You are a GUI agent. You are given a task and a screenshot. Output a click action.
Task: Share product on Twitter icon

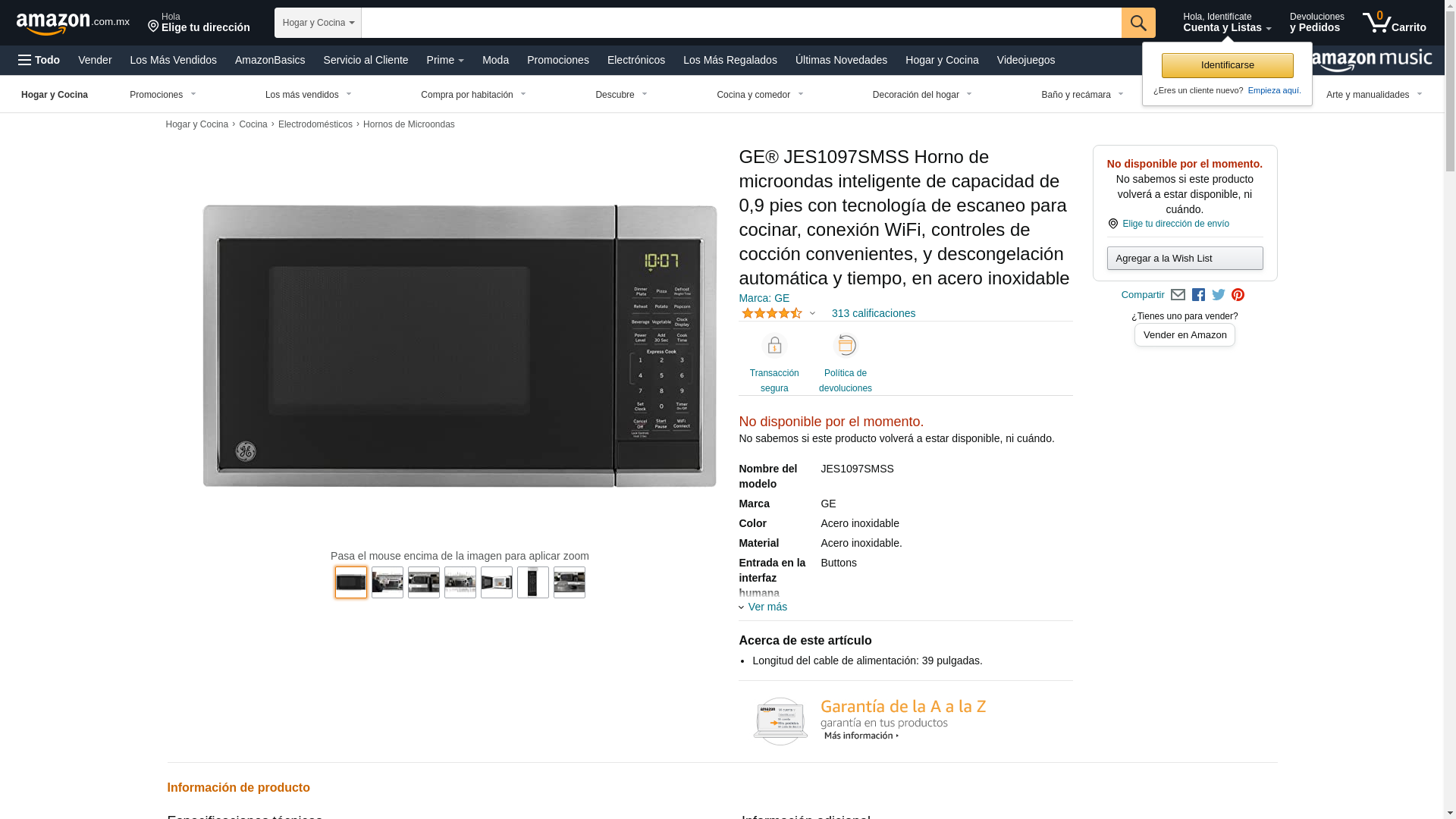click(1218, 295)
